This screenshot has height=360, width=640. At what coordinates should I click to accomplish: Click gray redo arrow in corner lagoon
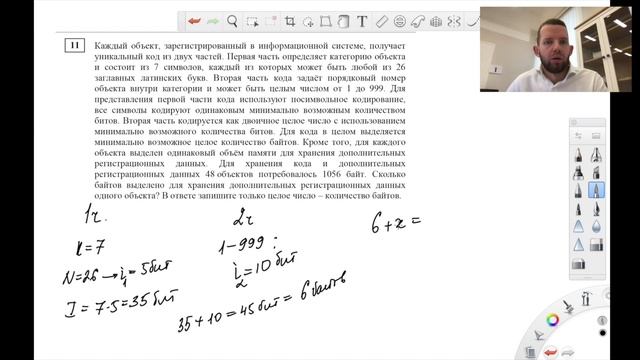(x=568, y=352)
